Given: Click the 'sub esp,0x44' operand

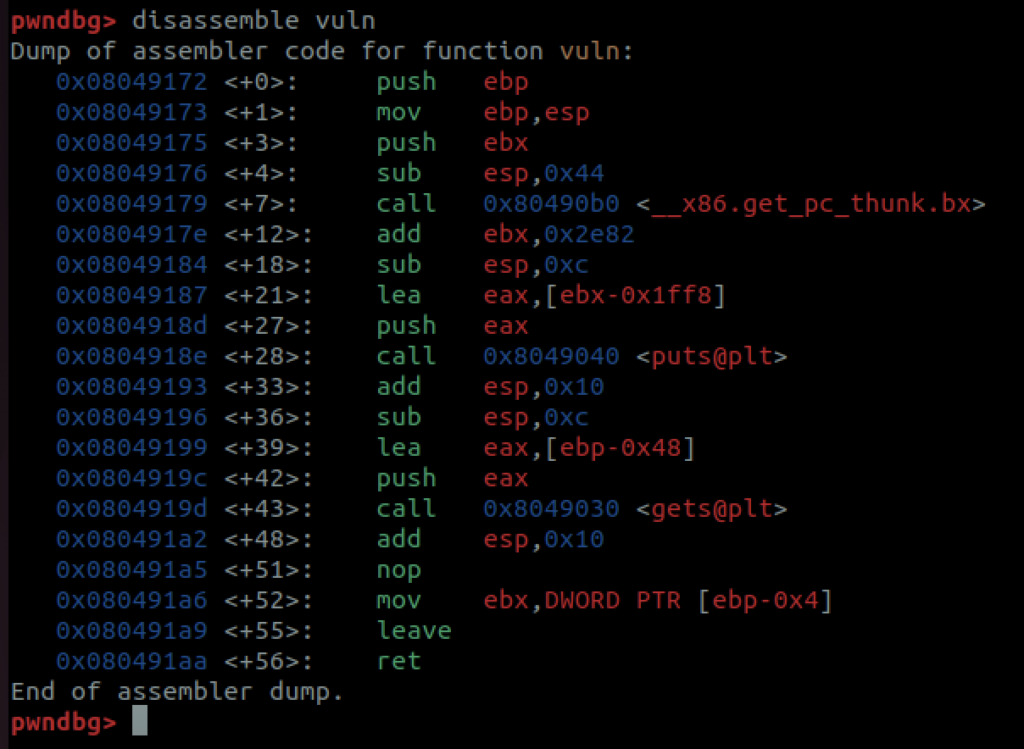Looking at the screenshot, I should pyautogui.click(x=543, y=173).
